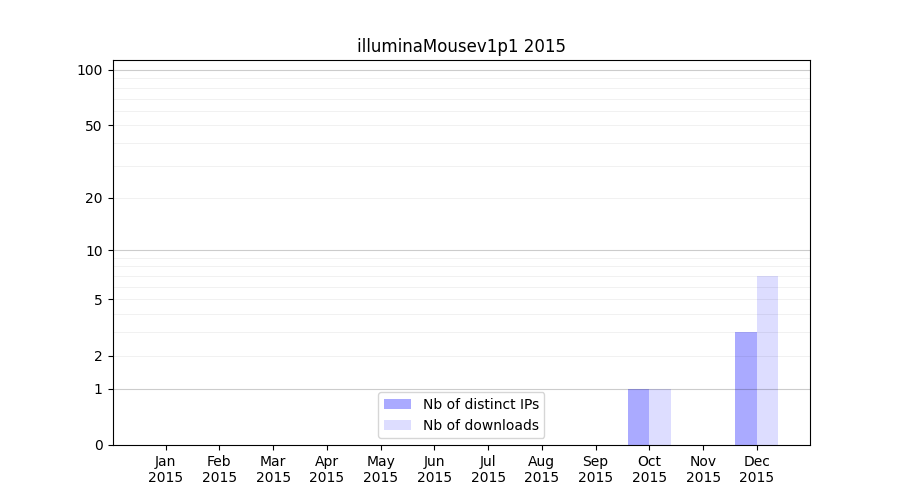This screenshot has width=900, height=500.
Task: Select the 50 y-axis tick label
Action: coord(94,126)
